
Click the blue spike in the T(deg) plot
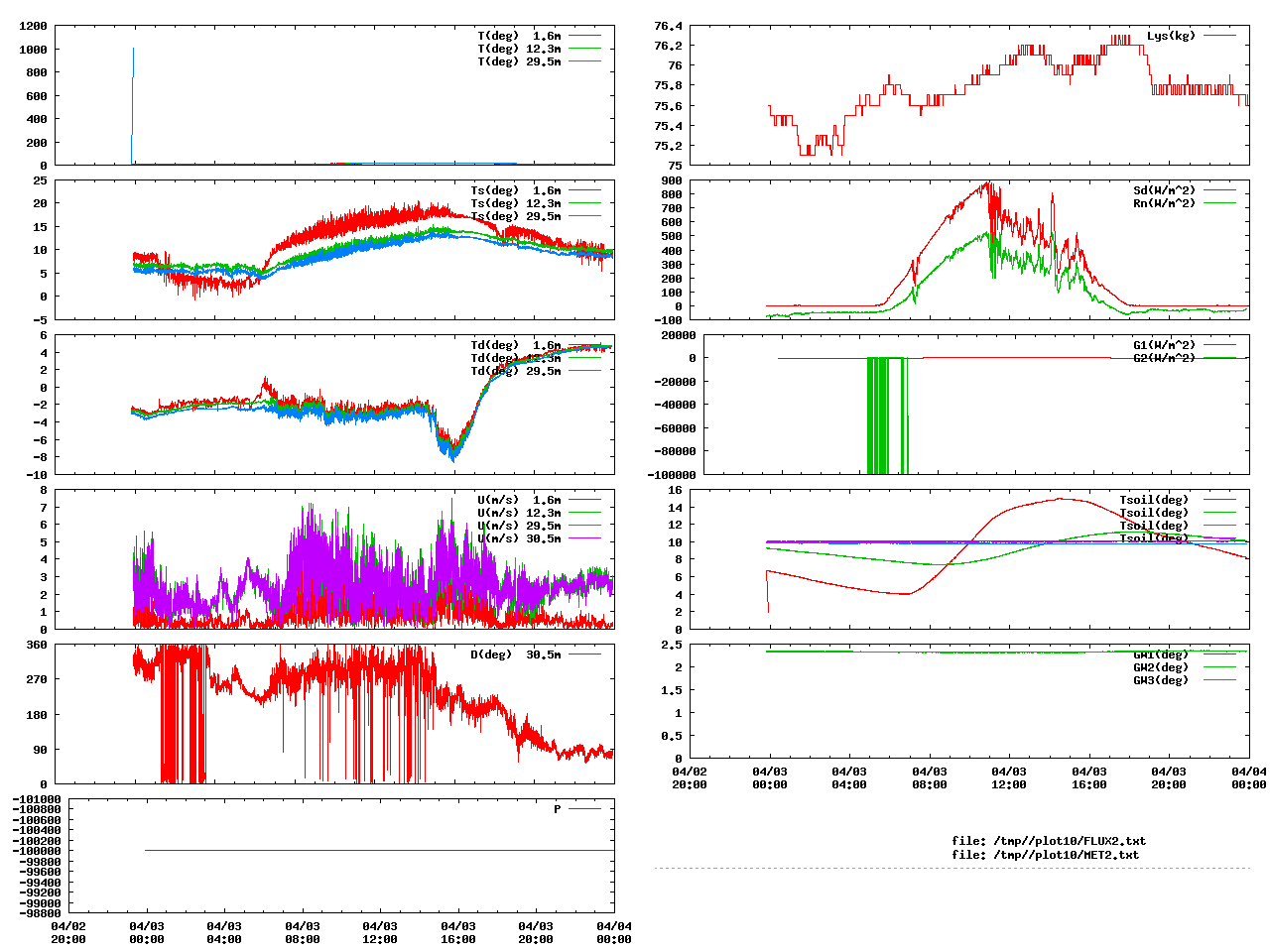pos(133,104)
